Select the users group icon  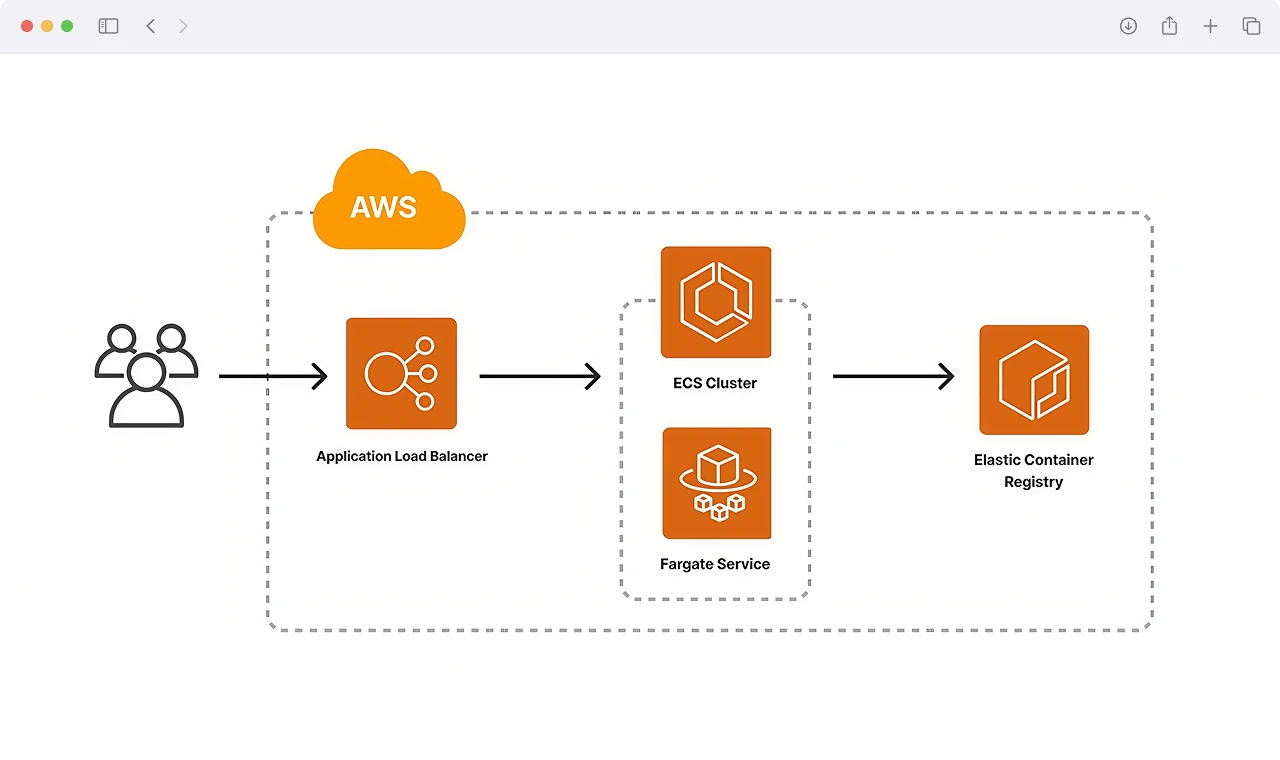146,376
